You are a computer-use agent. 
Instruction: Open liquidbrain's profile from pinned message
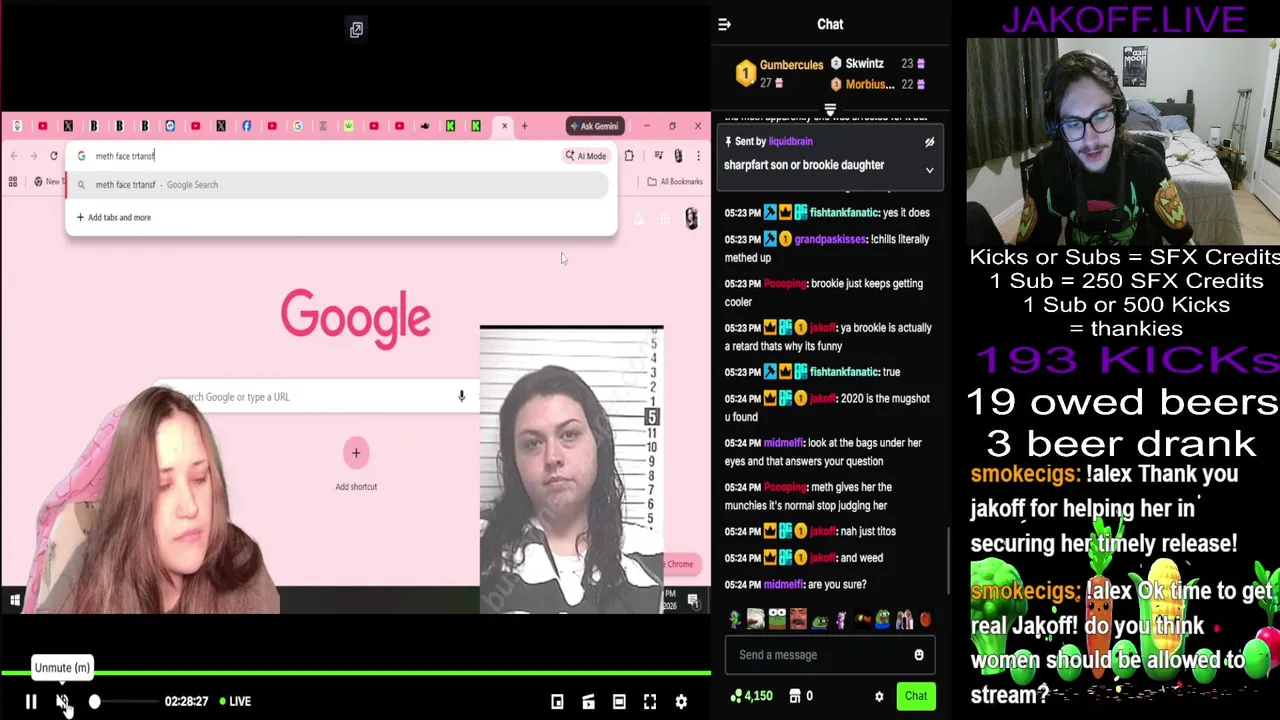790,142
